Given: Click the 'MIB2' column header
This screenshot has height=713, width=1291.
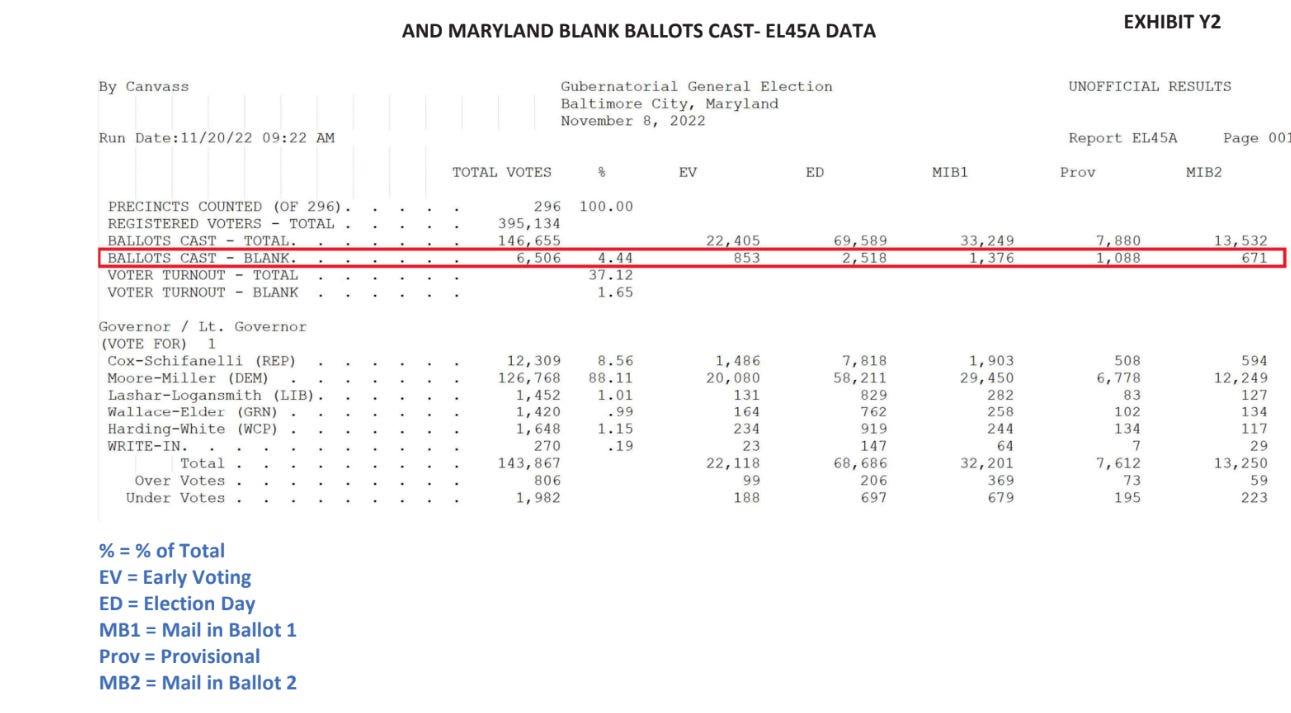Looking at the screenshot, I should click(x=1204, y=172).
